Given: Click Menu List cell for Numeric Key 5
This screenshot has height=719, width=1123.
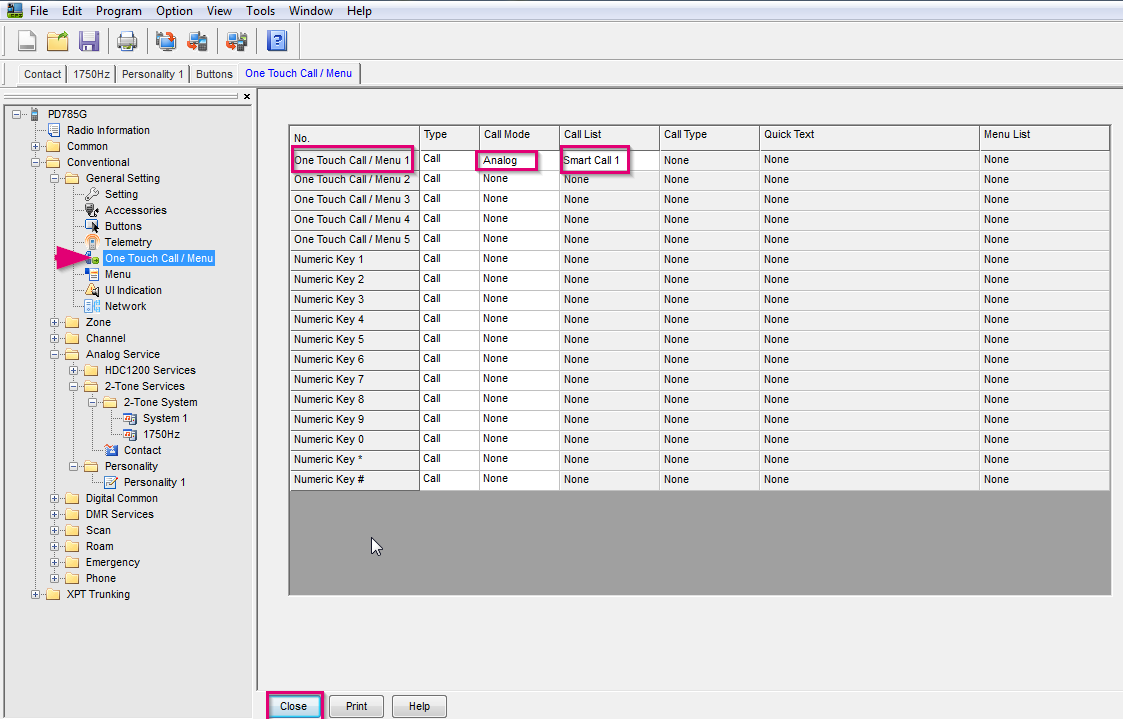Looking at the screenshot, I should tap(1045, 339).
